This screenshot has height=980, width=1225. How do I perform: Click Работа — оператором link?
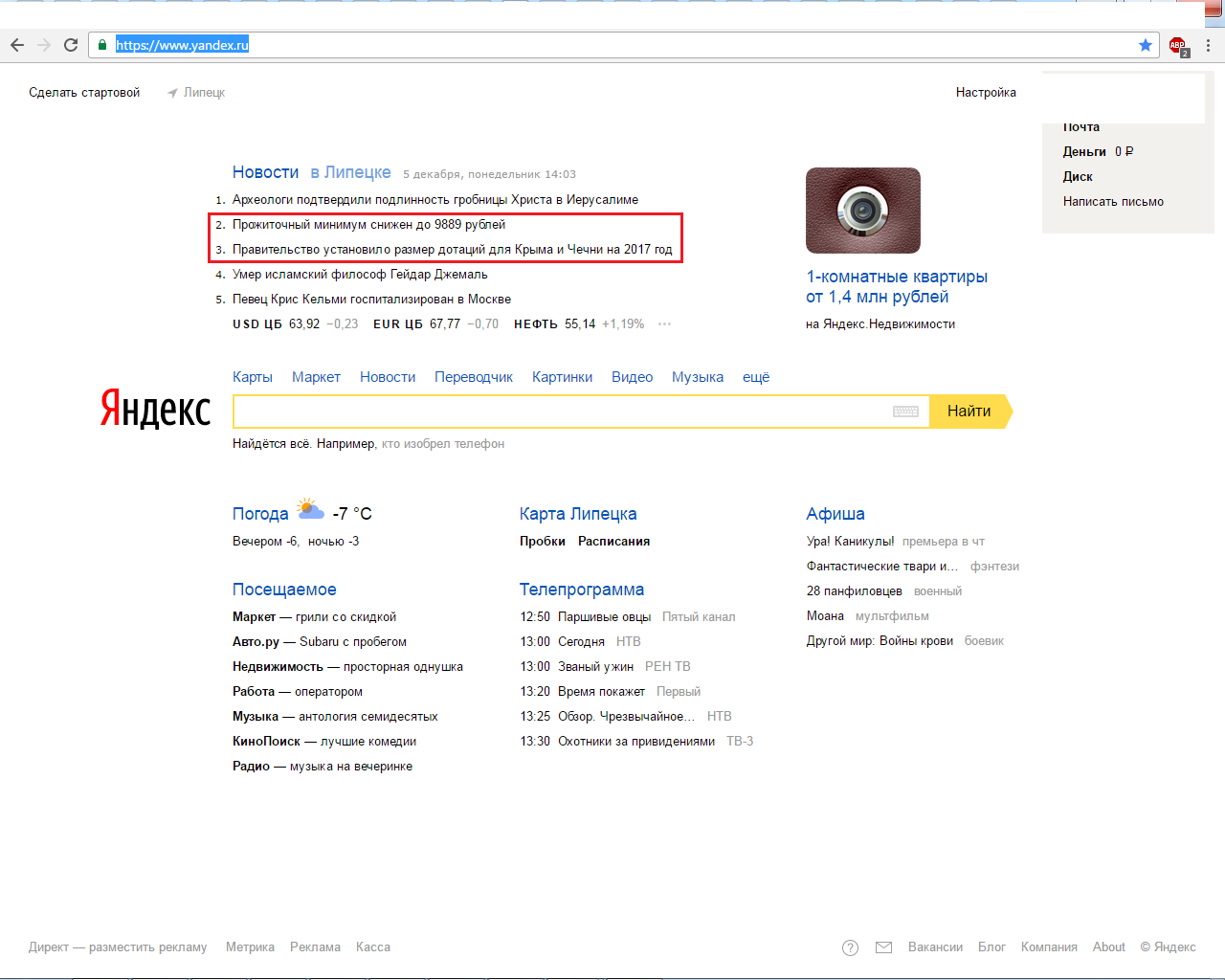[298, 692]
